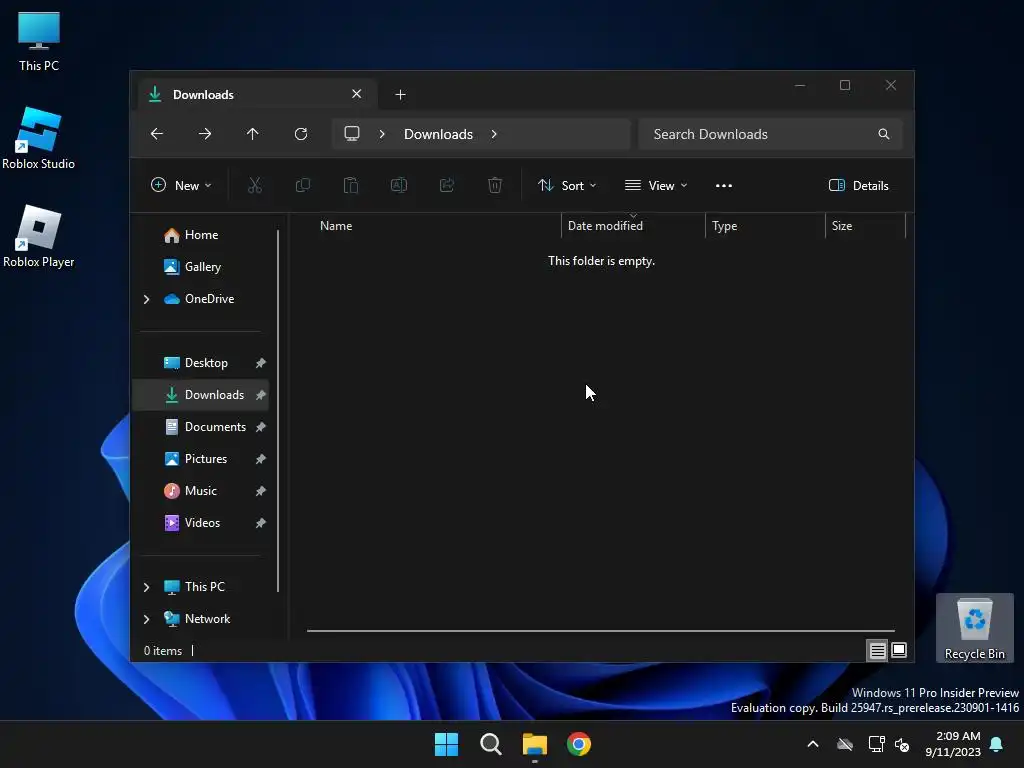Expand the This PC tree node
Screen dimensions: 1024x768
click(x=146, y=587)
